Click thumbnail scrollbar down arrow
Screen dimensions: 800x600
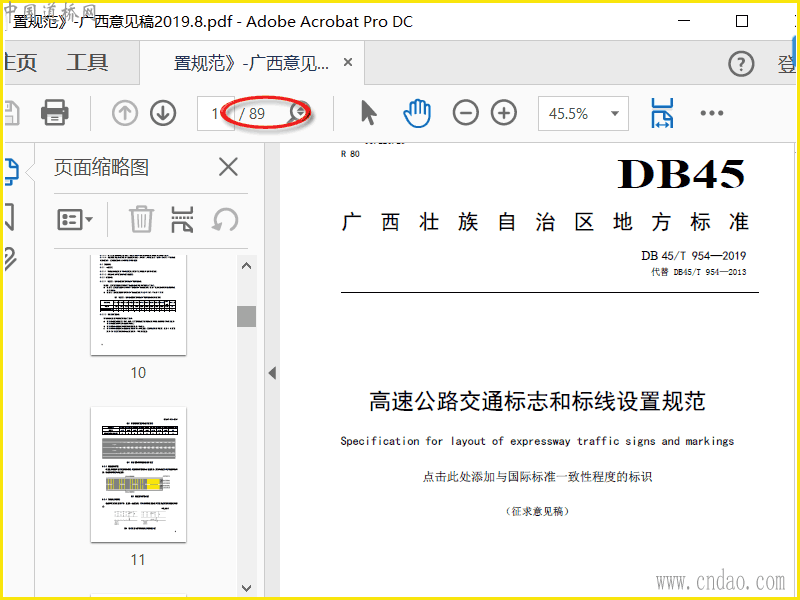[246, 588]
